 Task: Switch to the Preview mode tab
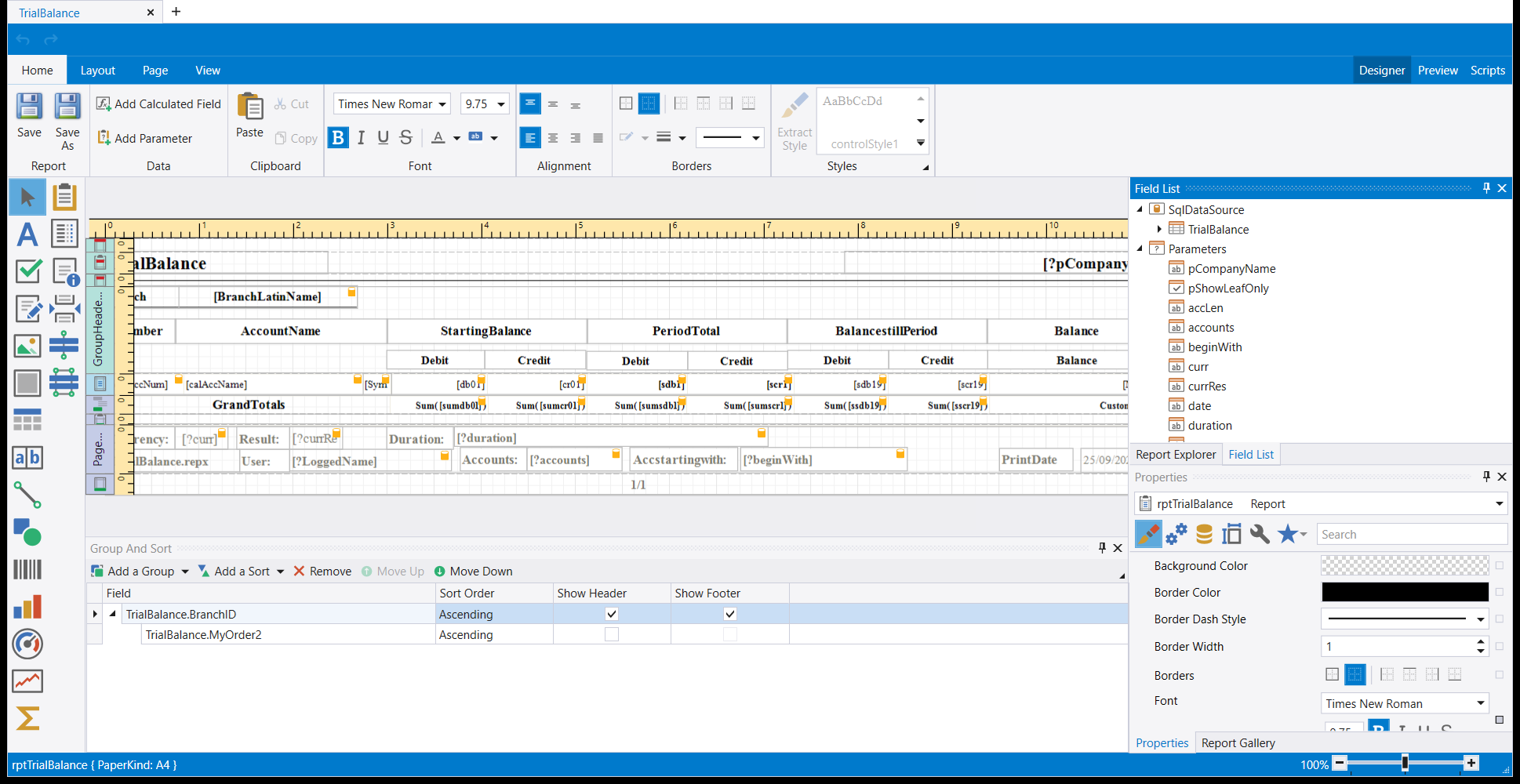(x=1438, y=71)
